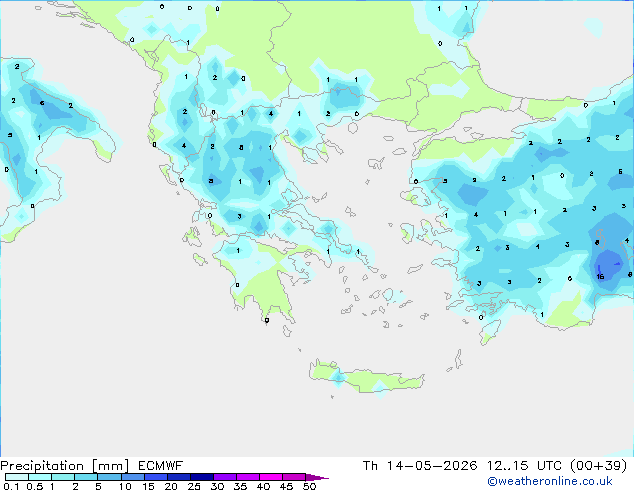Viewport: 634px width, 490px height.
Task: Click the over-50 arrow tip of the legend
Action: 317,477
